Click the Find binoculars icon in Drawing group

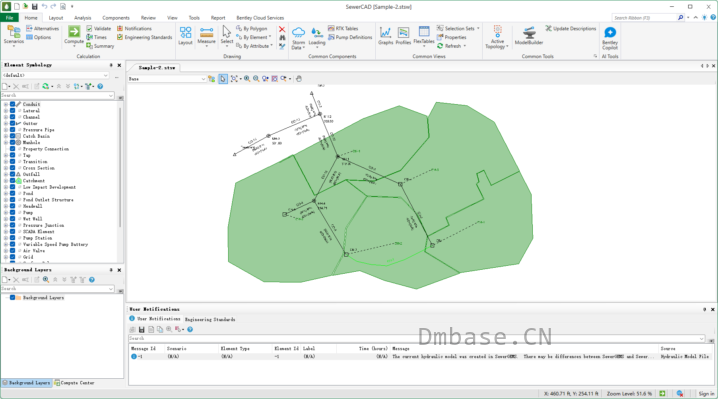click(x=282, y=38)
